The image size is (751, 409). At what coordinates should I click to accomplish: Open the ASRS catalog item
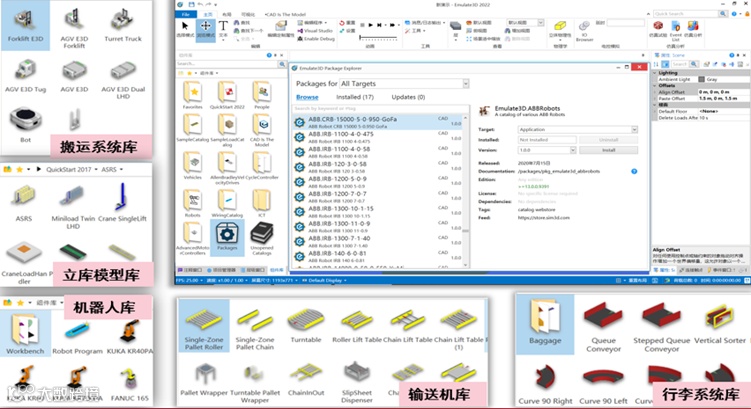click(23, 204)
